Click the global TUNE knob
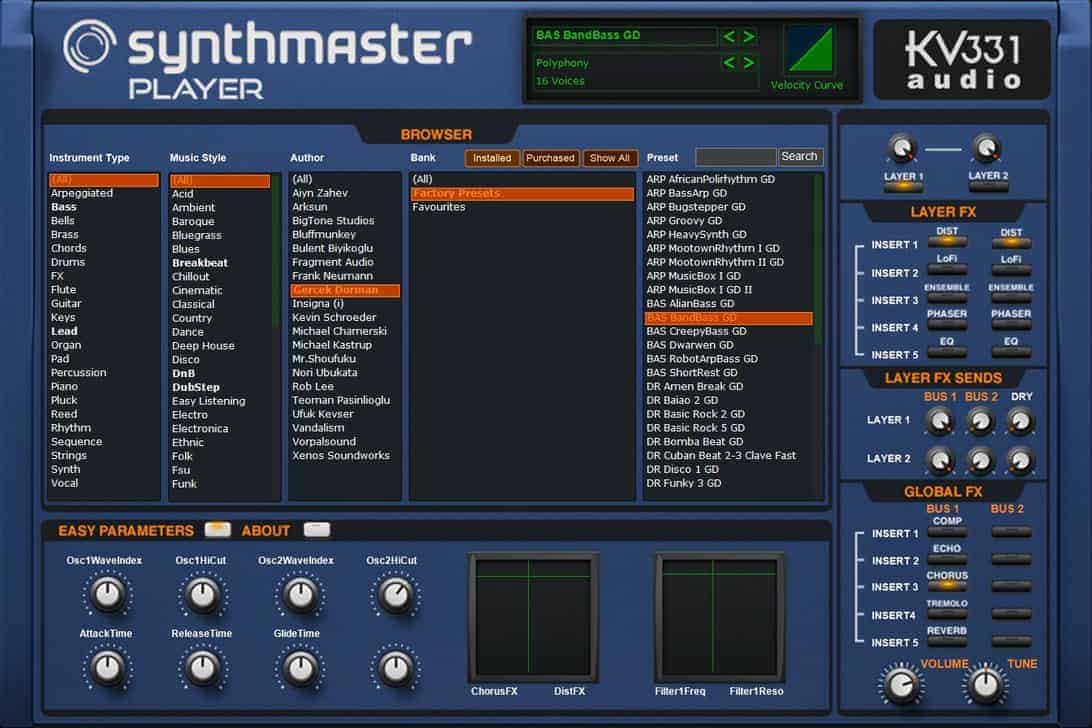The height and width of the screenshot is (728, 1092). click(985, 685)
